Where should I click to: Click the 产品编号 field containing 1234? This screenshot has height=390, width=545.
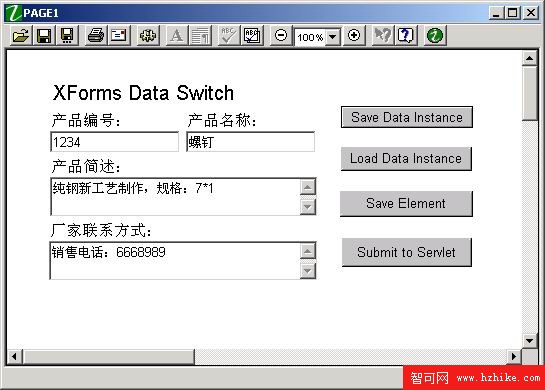coord(114,142)
